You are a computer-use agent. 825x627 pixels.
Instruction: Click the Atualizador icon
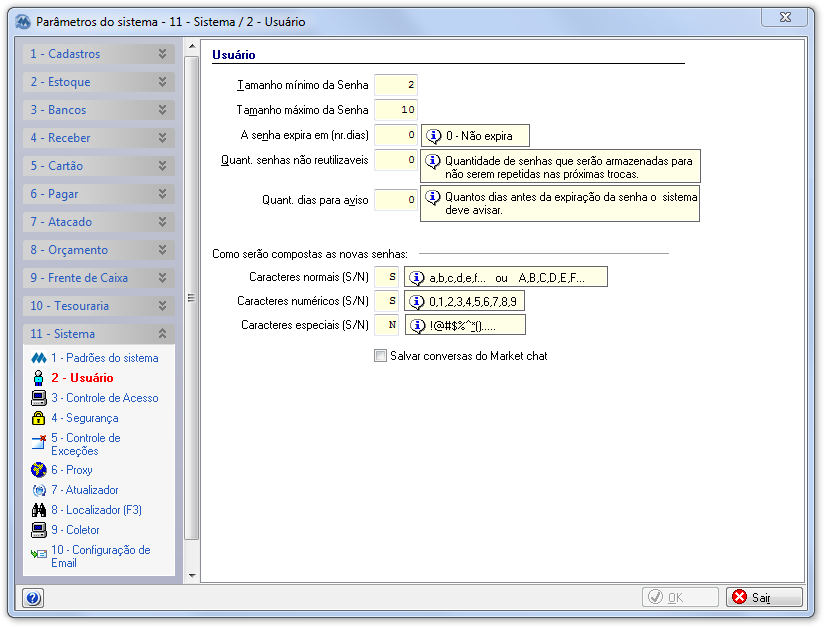(x=38, y=490)
